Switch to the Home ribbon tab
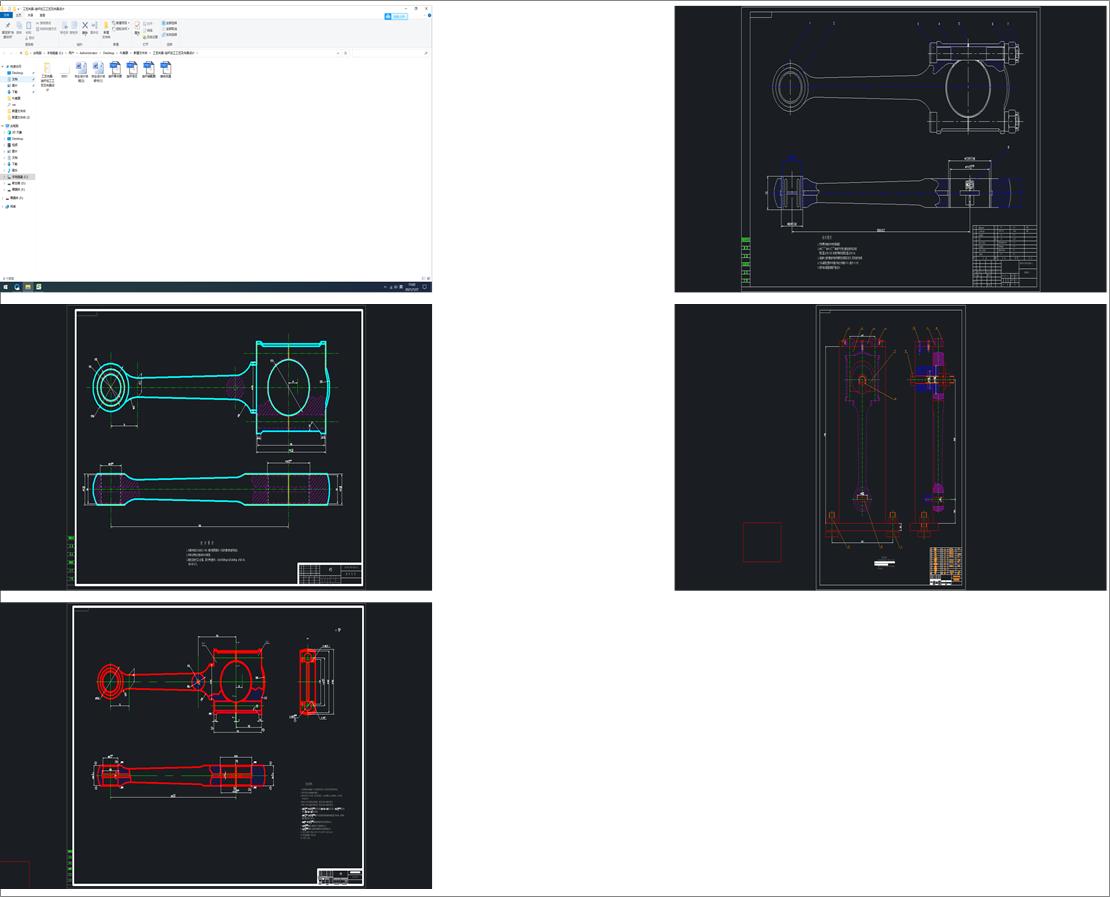Screen dimensions: 1110x897 18,15
